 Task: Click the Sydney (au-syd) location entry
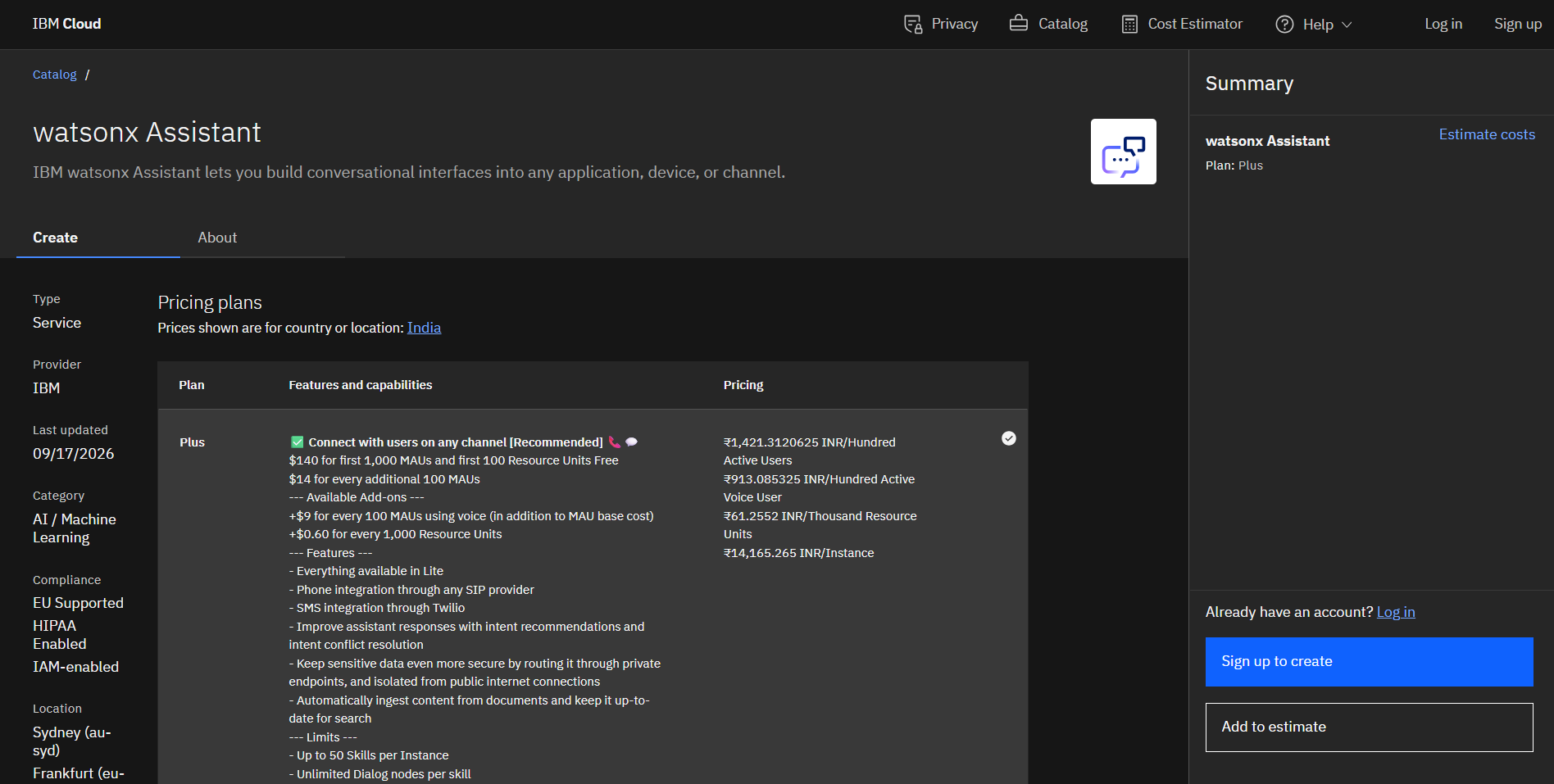coord(71,741)
